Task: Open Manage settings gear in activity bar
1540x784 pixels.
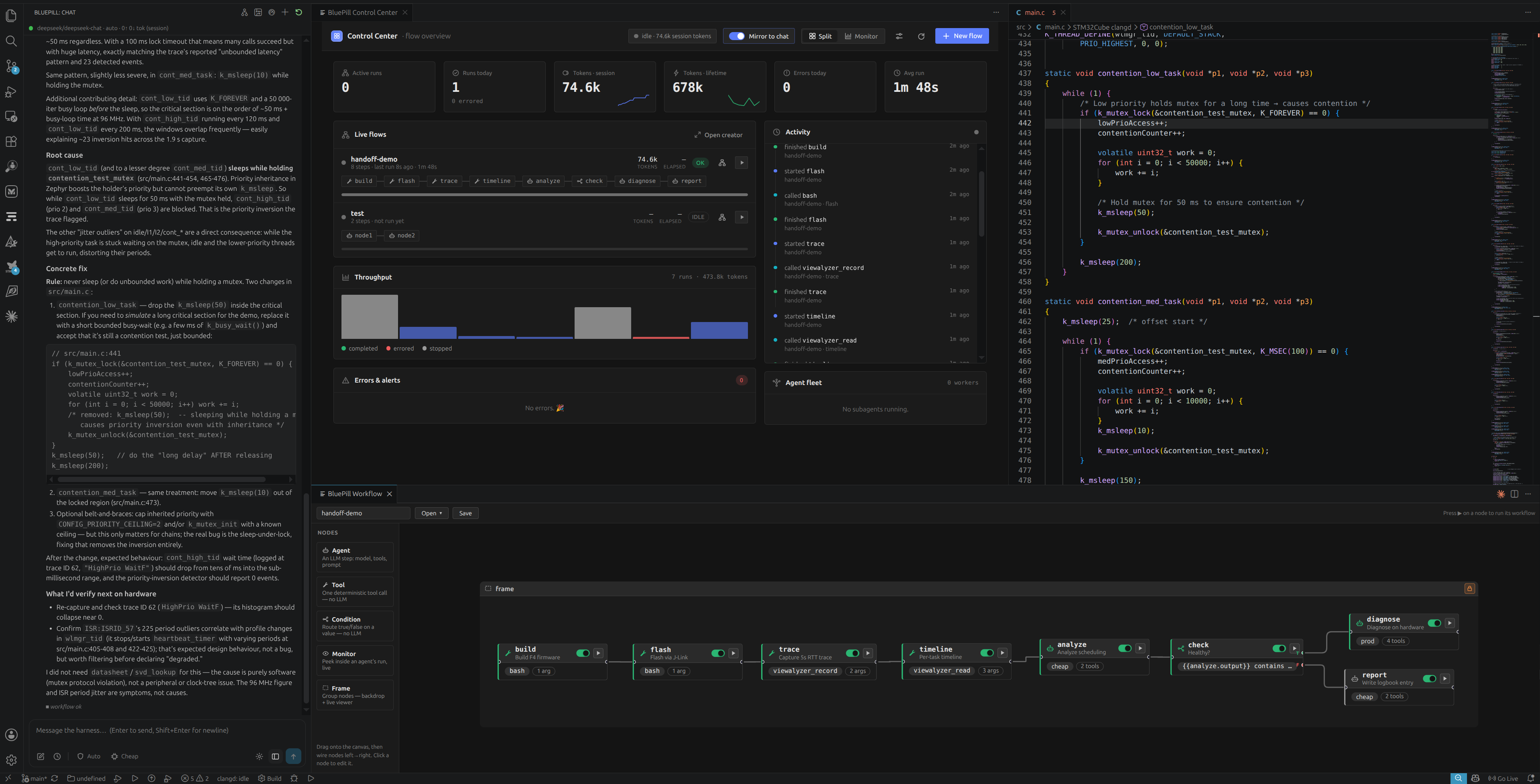Action: pos(11,760)
